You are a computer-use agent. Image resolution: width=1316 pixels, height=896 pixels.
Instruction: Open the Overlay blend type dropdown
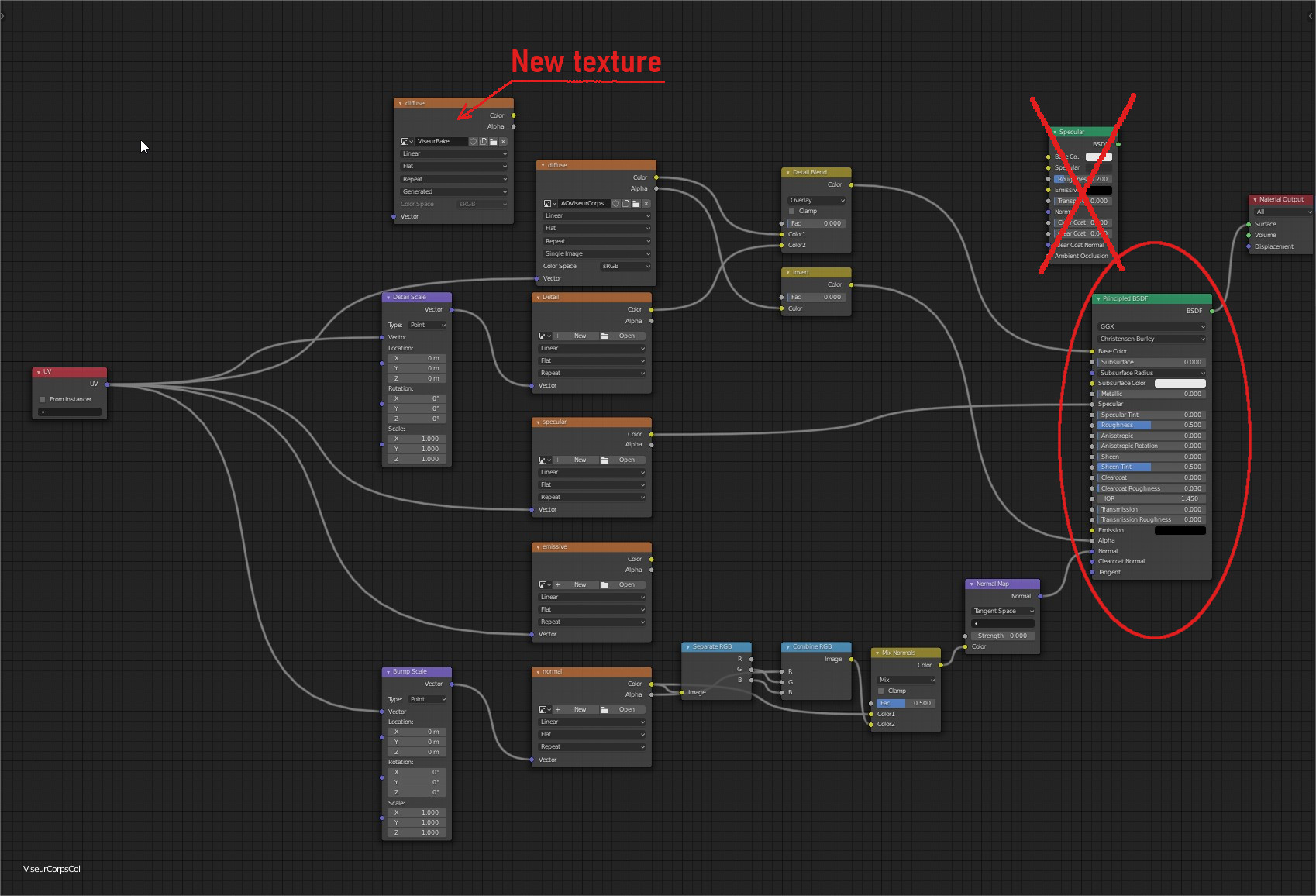(x=816, y=201)
